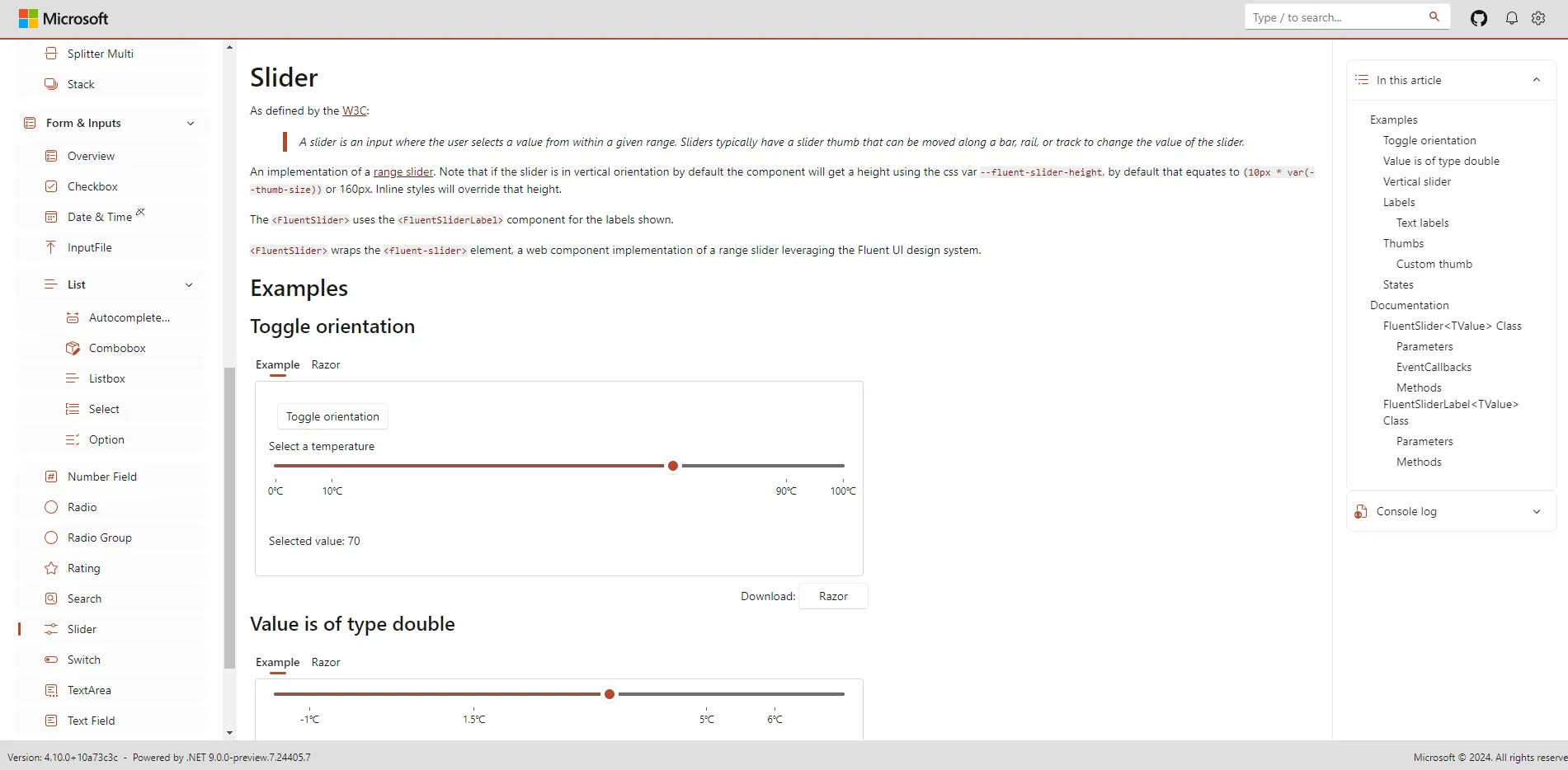Screen dimensions: 1568x770
Task: Click the temperature slider thumb
Action: coord(673,466)
